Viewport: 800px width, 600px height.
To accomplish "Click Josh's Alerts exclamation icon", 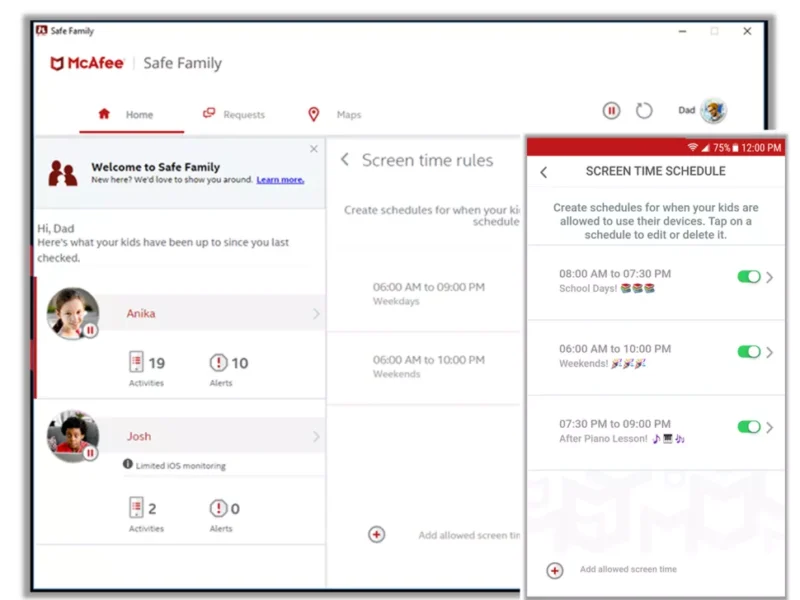I will 218,509.
